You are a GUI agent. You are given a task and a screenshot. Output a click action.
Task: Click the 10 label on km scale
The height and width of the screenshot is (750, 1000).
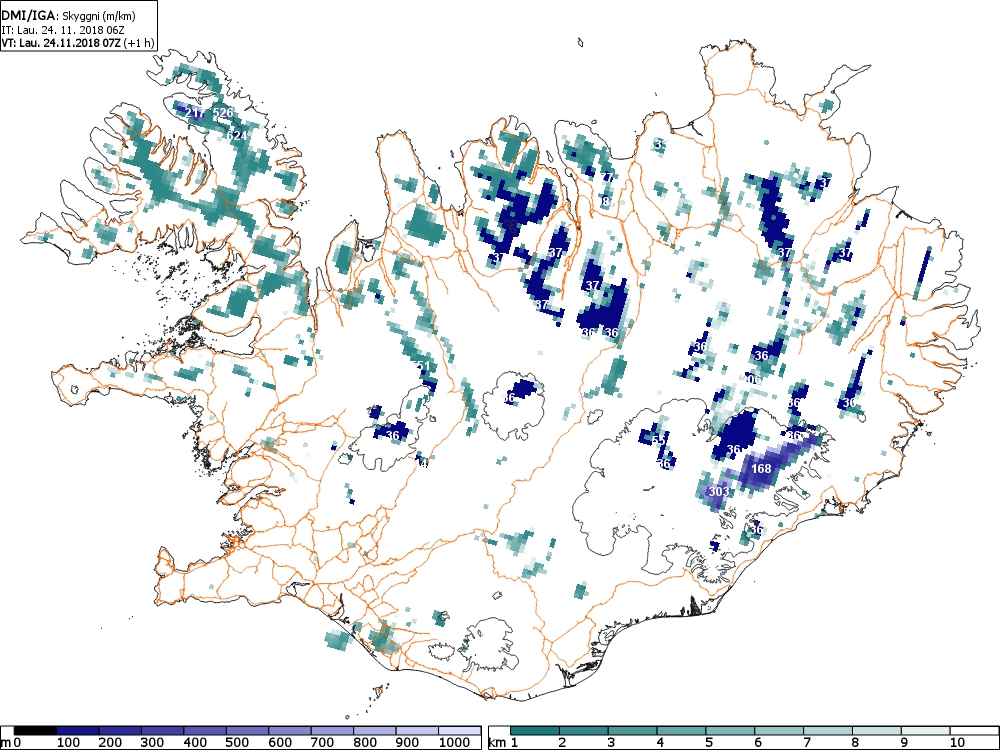(957, 742)
